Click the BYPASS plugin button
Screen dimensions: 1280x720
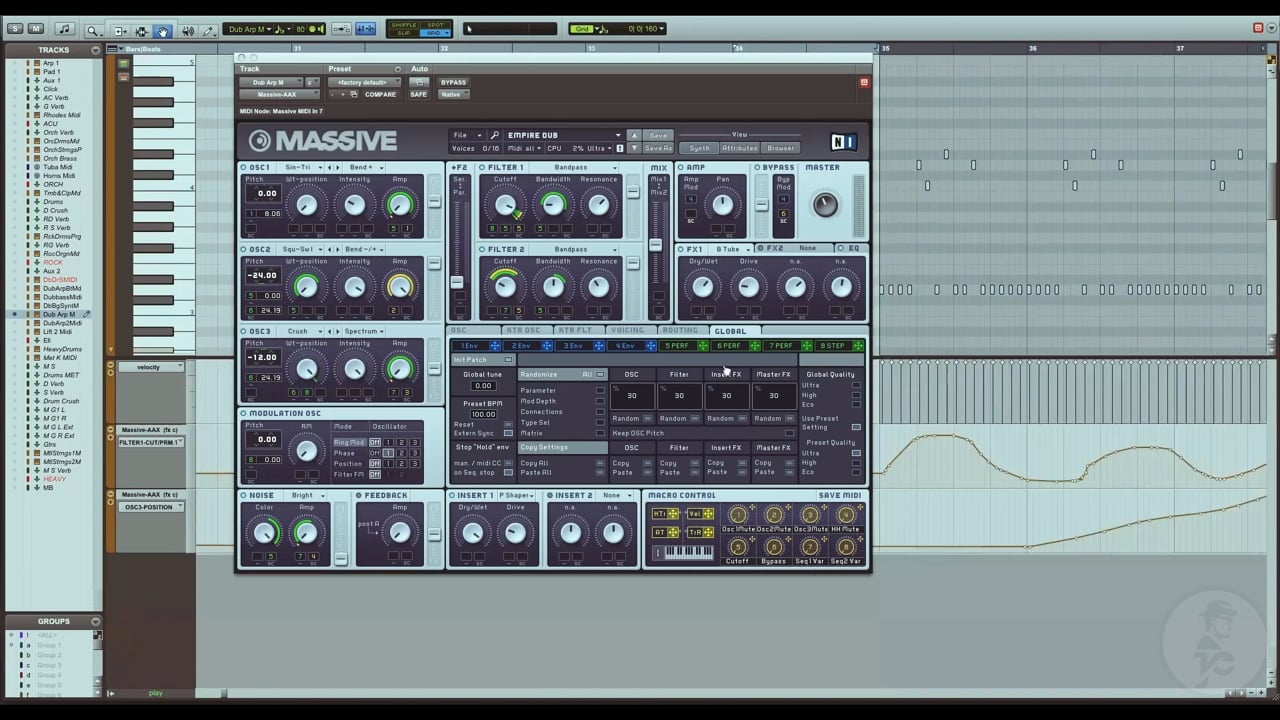(x=453, y=82)
